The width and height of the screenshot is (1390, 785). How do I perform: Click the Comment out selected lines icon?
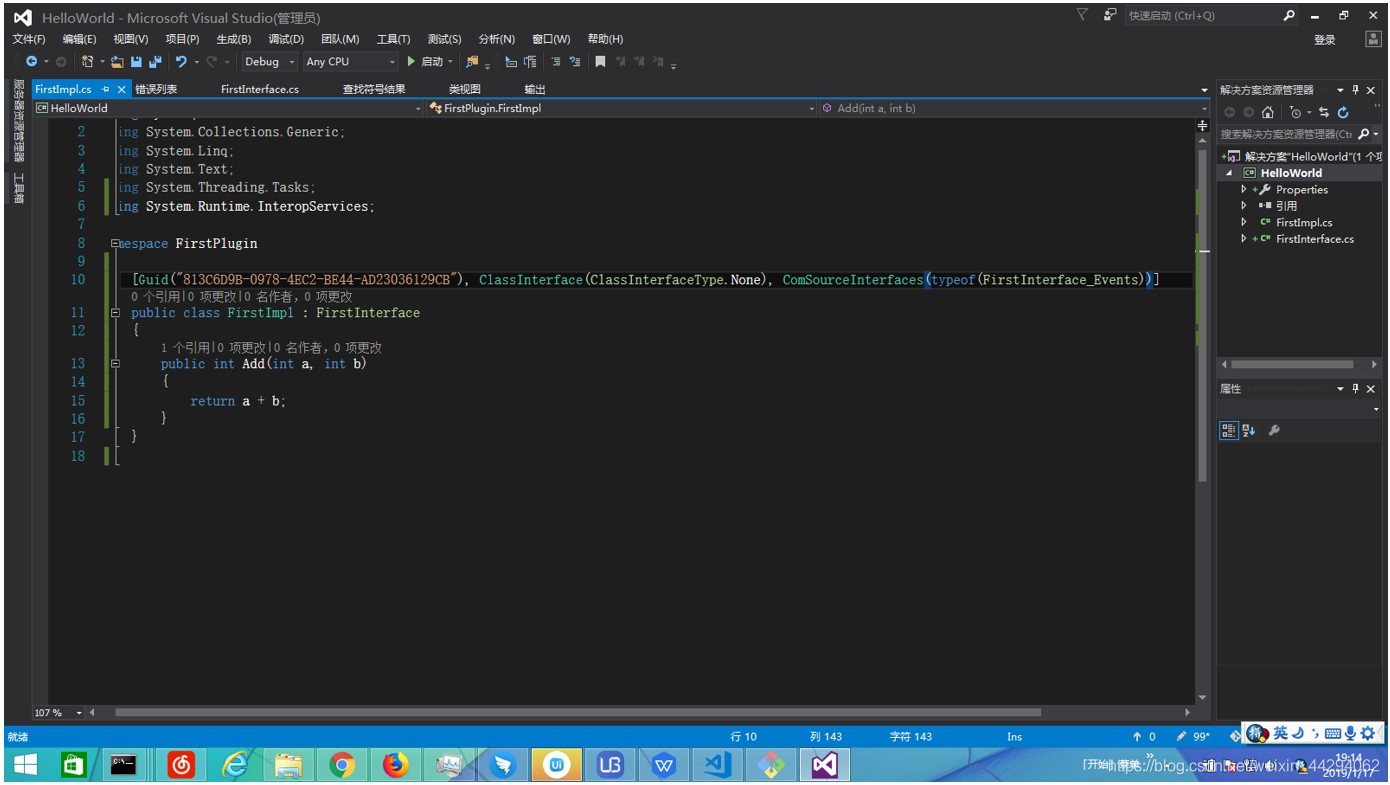557,62
